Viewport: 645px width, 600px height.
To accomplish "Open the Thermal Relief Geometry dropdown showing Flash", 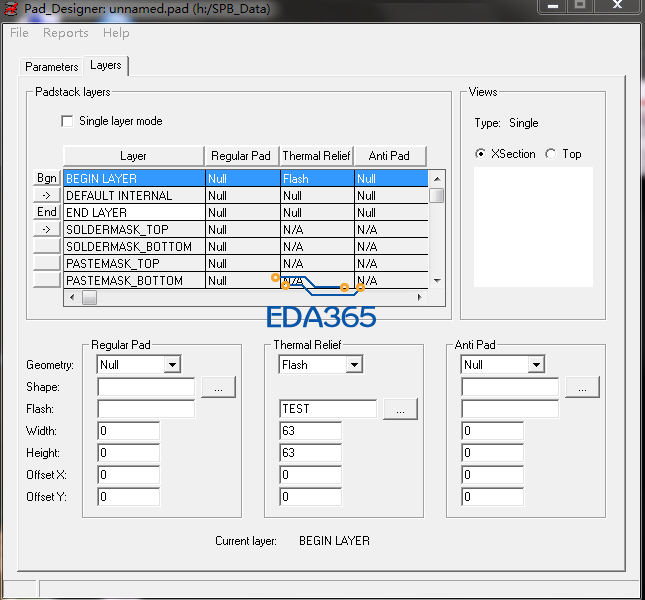I will pyautogui.click(x=354, y=364).
